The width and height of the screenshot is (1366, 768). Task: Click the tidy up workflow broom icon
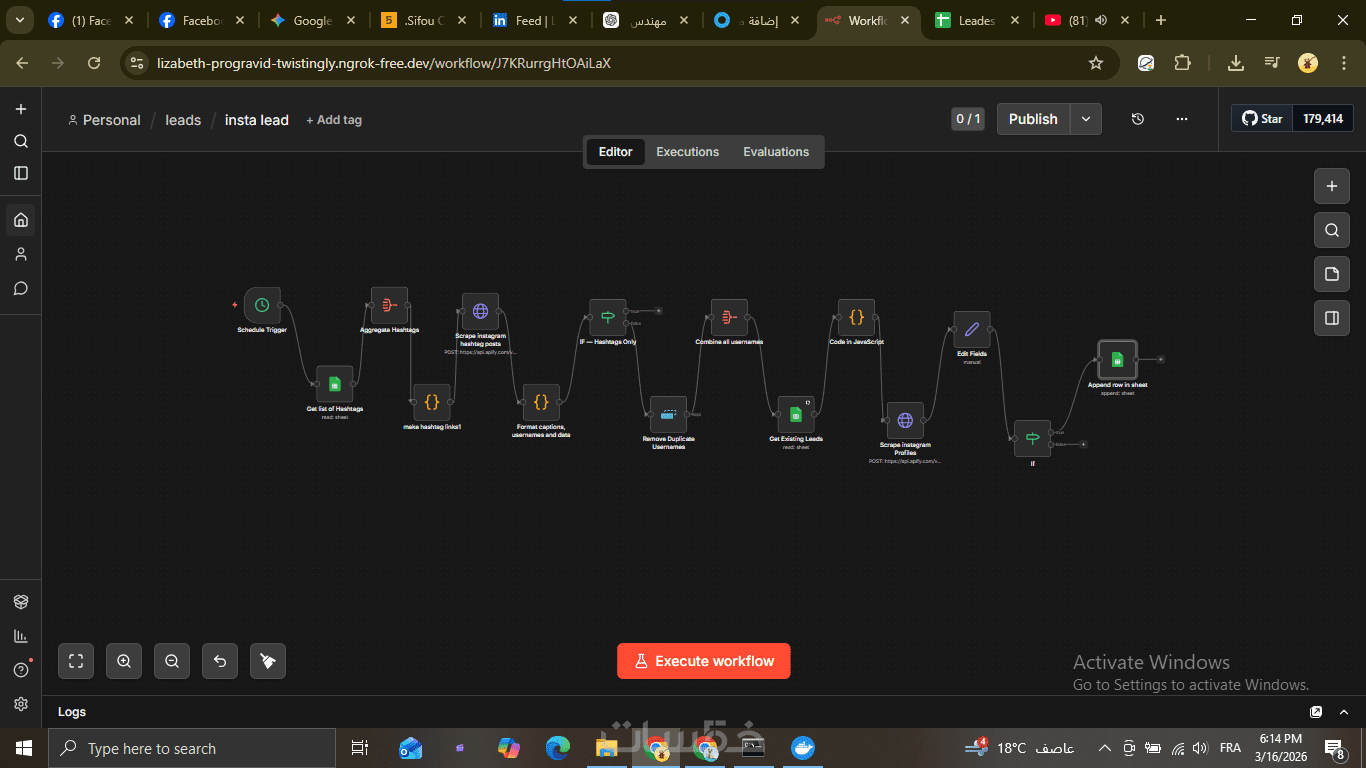268,661
